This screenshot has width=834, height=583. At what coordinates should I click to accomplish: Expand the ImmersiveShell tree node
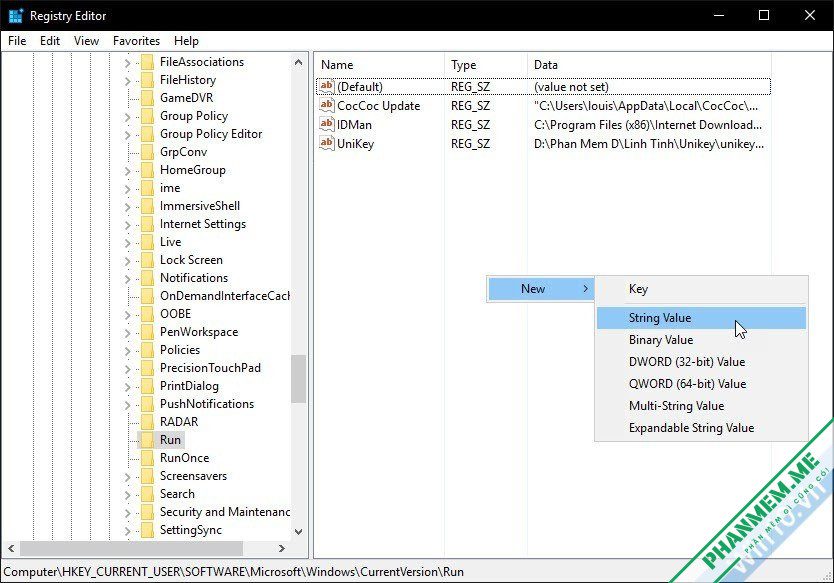coord(127,207)
